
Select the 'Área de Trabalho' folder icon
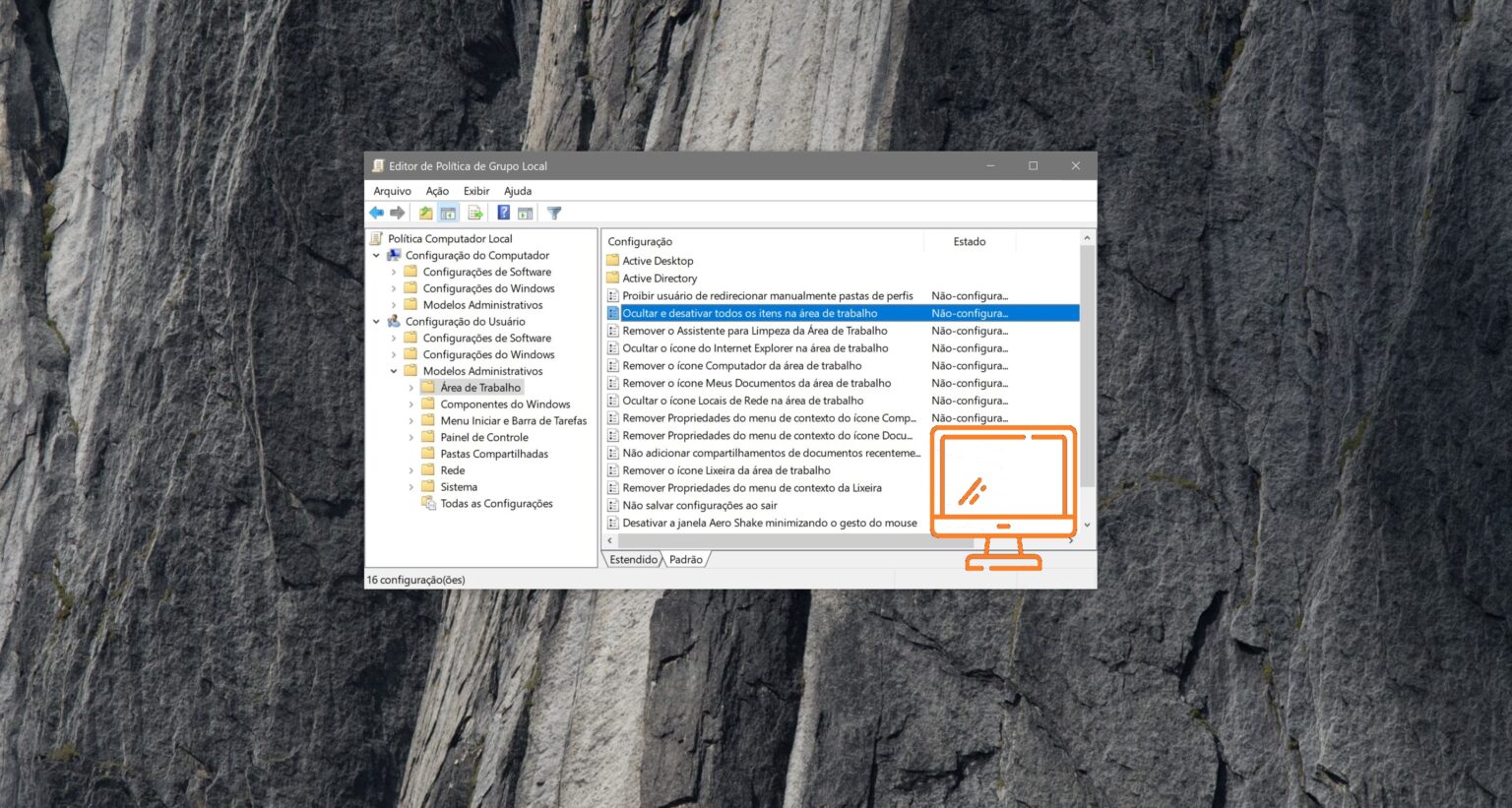pyautogui.click(x=427, y=387)
